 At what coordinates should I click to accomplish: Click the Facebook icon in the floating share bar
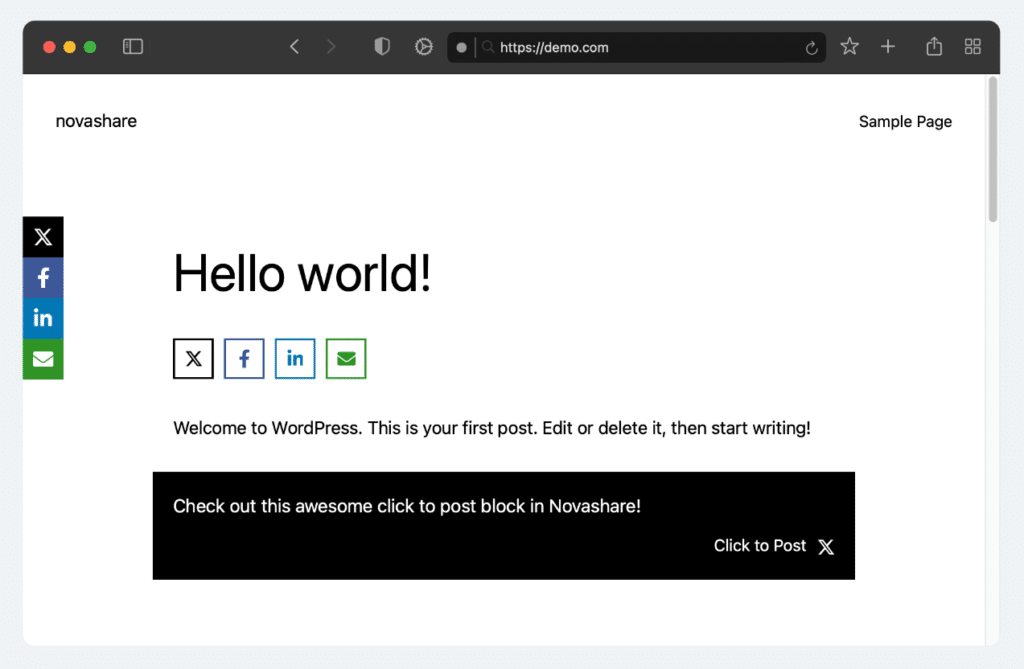(42, 277)
